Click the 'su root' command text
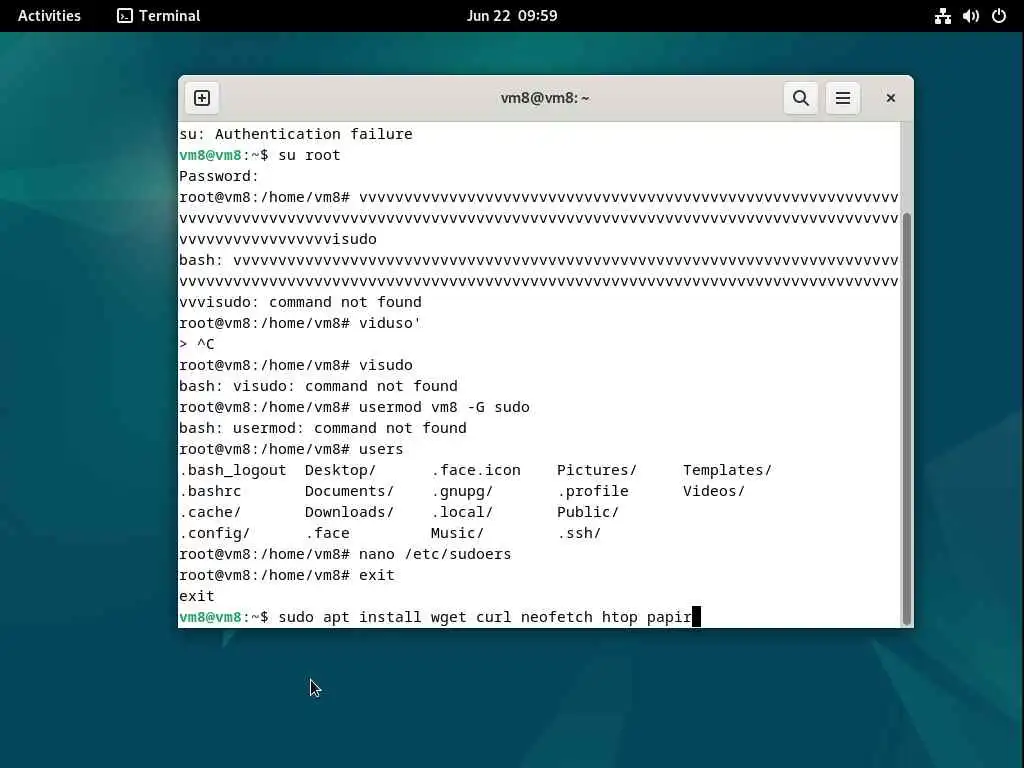The width and height of the screenshot is (1024, 768). click(x=309, y=155)
